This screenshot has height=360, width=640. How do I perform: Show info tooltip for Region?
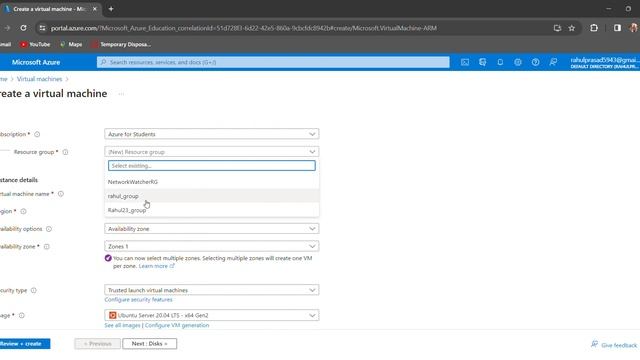[x=23, y=211]
